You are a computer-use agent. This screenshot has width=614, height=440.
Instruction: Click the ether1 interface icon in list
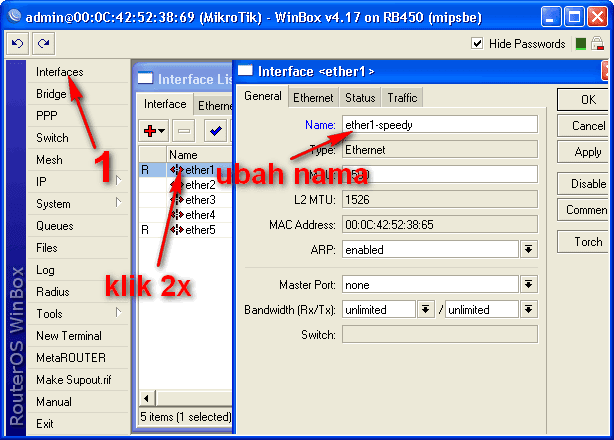(x=177, y=170)
